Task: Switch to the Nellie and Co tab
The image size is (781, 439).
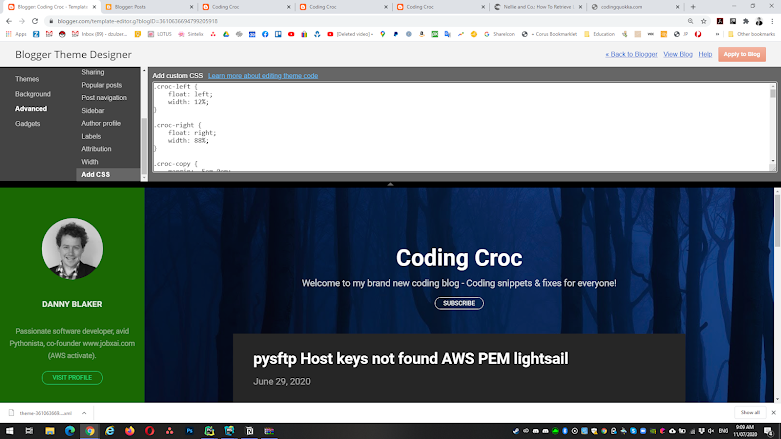Action: tap(536, 7)
